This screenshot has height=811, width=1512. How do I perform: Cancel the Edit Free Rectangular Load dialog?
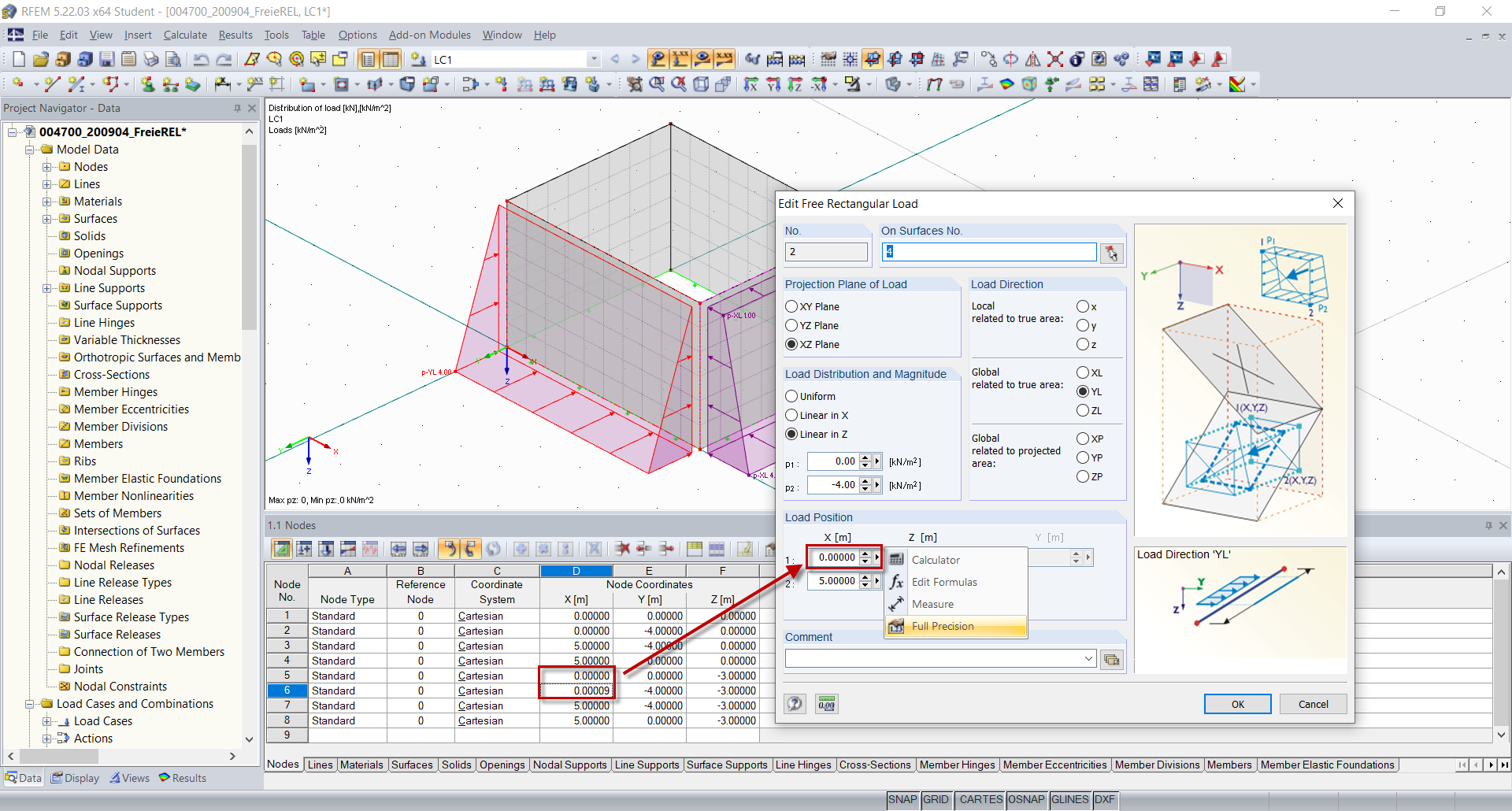(1313, 704)
